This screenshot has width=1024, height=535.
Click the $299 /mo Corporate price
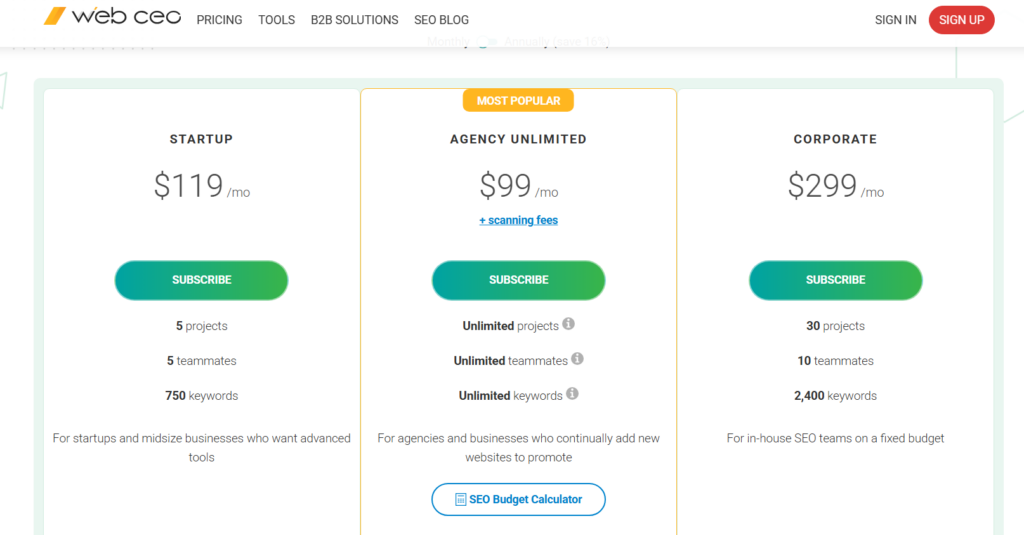point(835,186)
